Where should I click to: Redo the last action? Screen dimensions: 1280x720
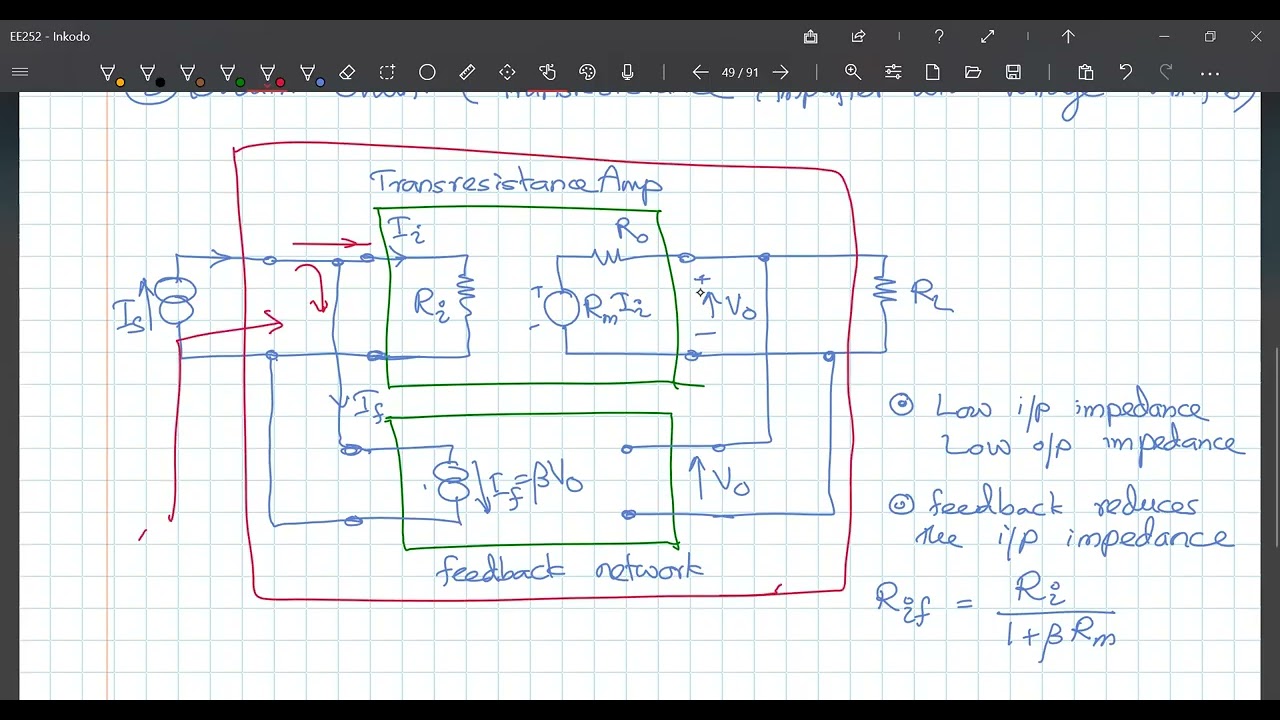1166,72
